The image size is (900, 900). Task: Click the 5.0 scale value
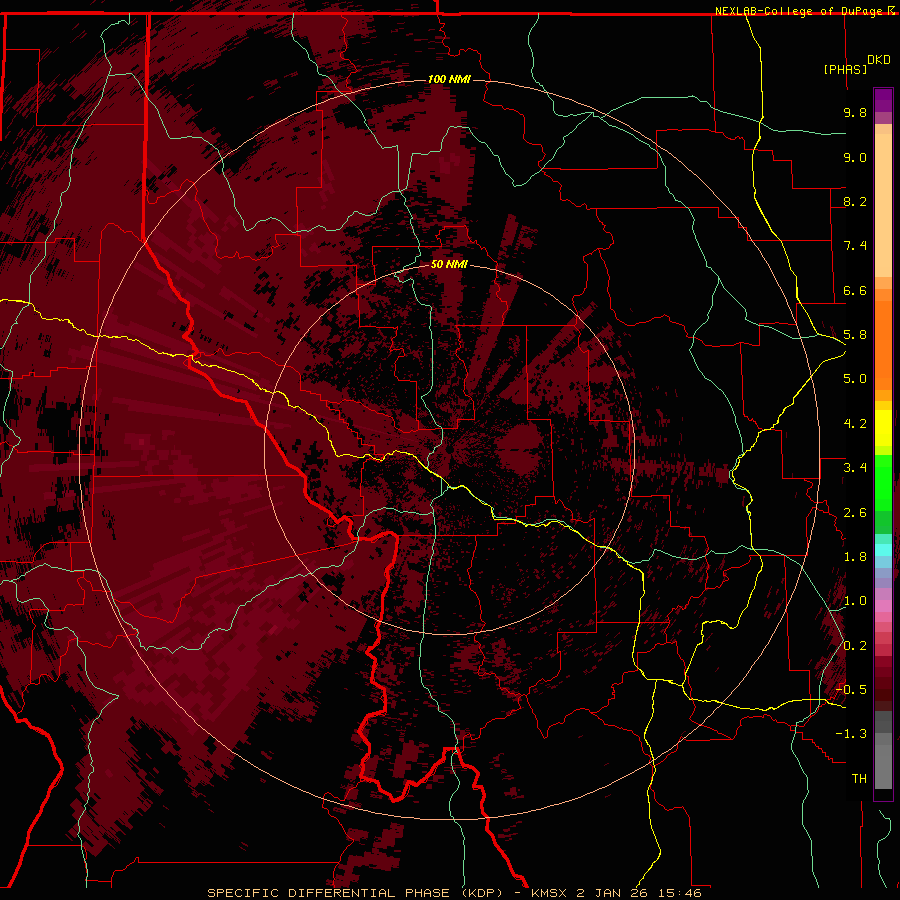[x=855, y=379]
